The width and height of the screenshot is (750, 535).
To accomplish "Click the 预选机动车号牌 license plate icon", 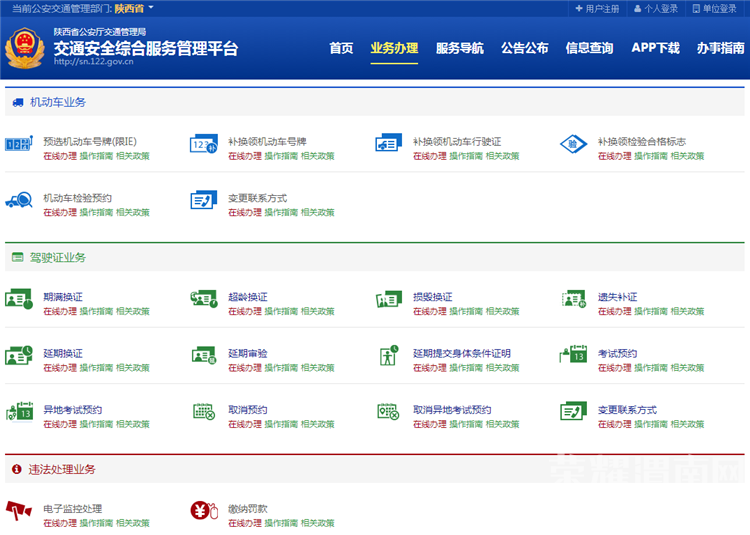I will (19, 146).
